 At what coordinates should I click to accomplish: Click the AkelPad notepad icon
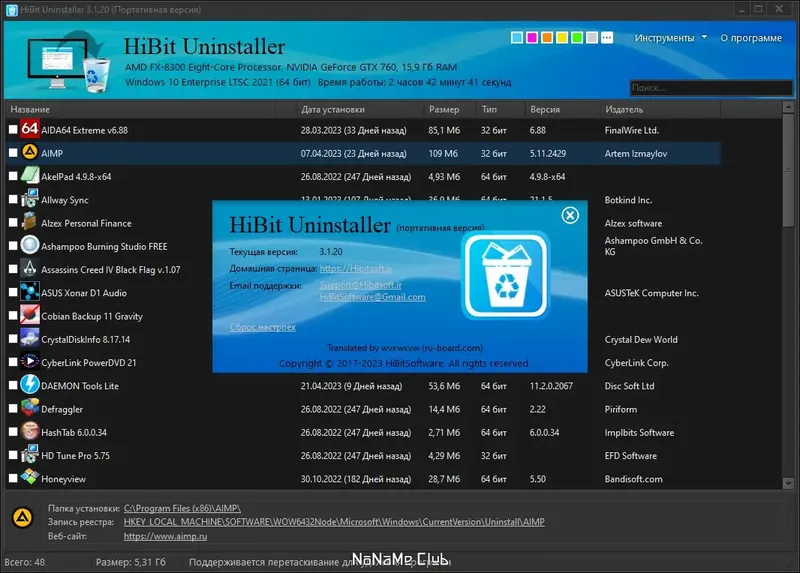30,176
